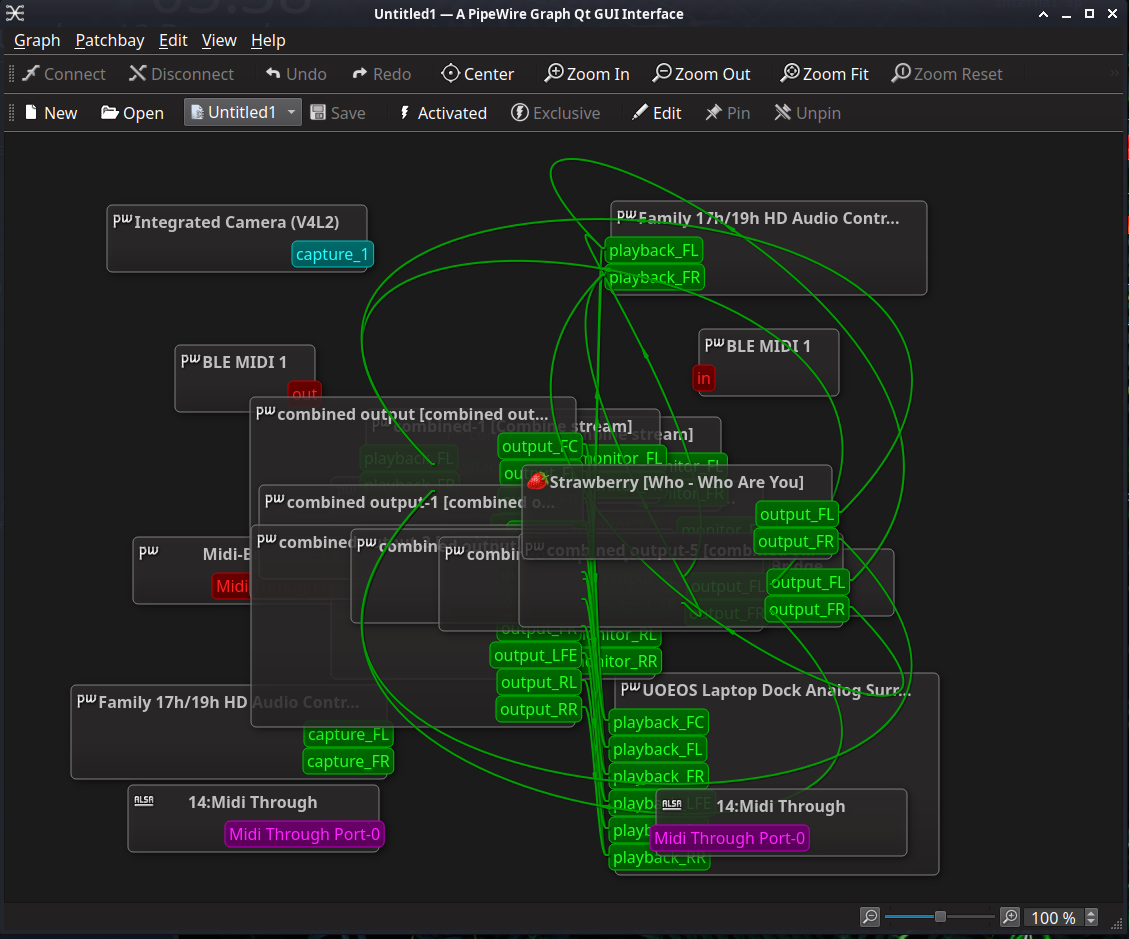Open the View menu
This screenshot has width=1129, height=939.
click(219, 40)
